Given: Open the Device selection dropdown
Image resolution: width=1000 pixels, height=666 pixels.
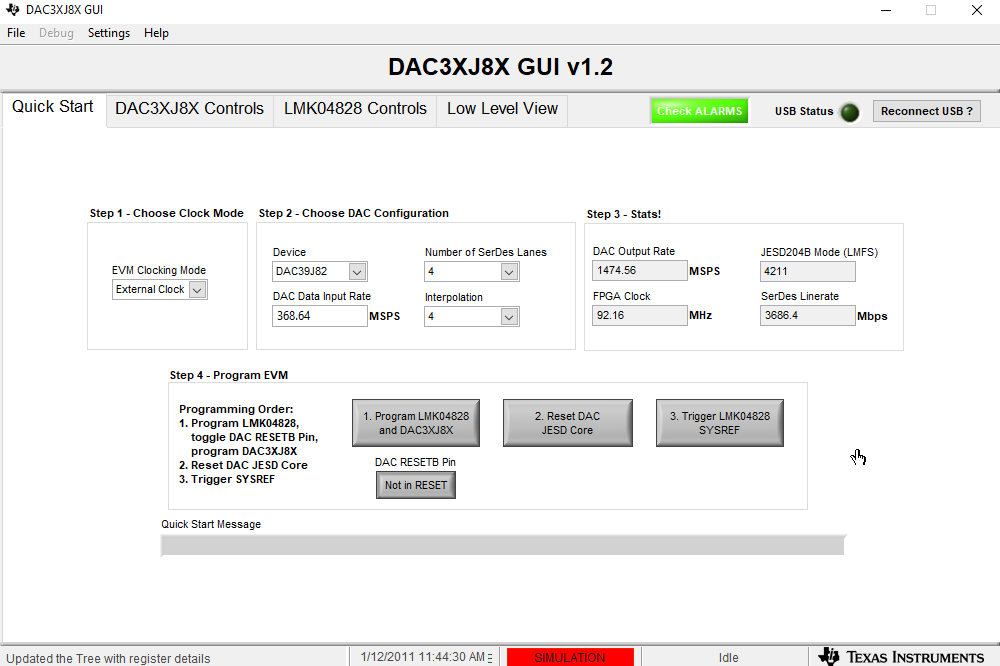Looking at the screenshot, I should [357, 272].
